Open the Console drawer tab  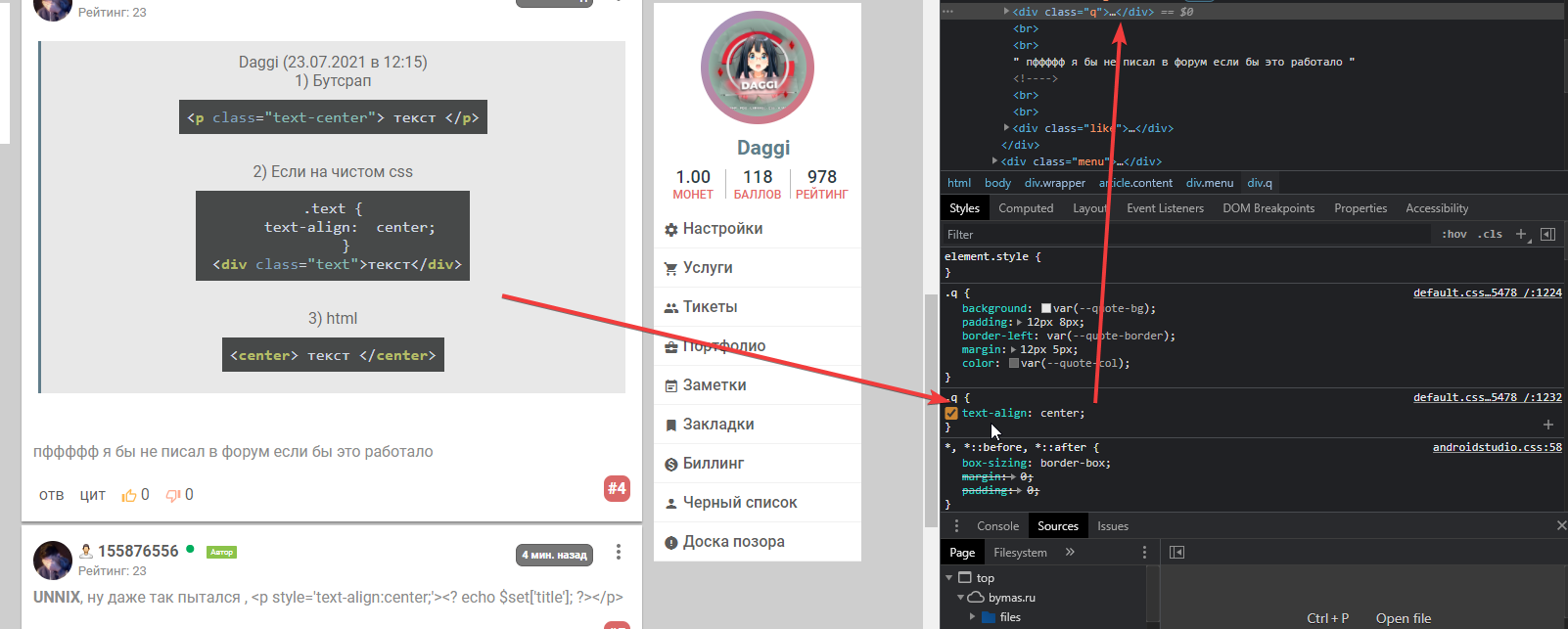tap(997, 526)
